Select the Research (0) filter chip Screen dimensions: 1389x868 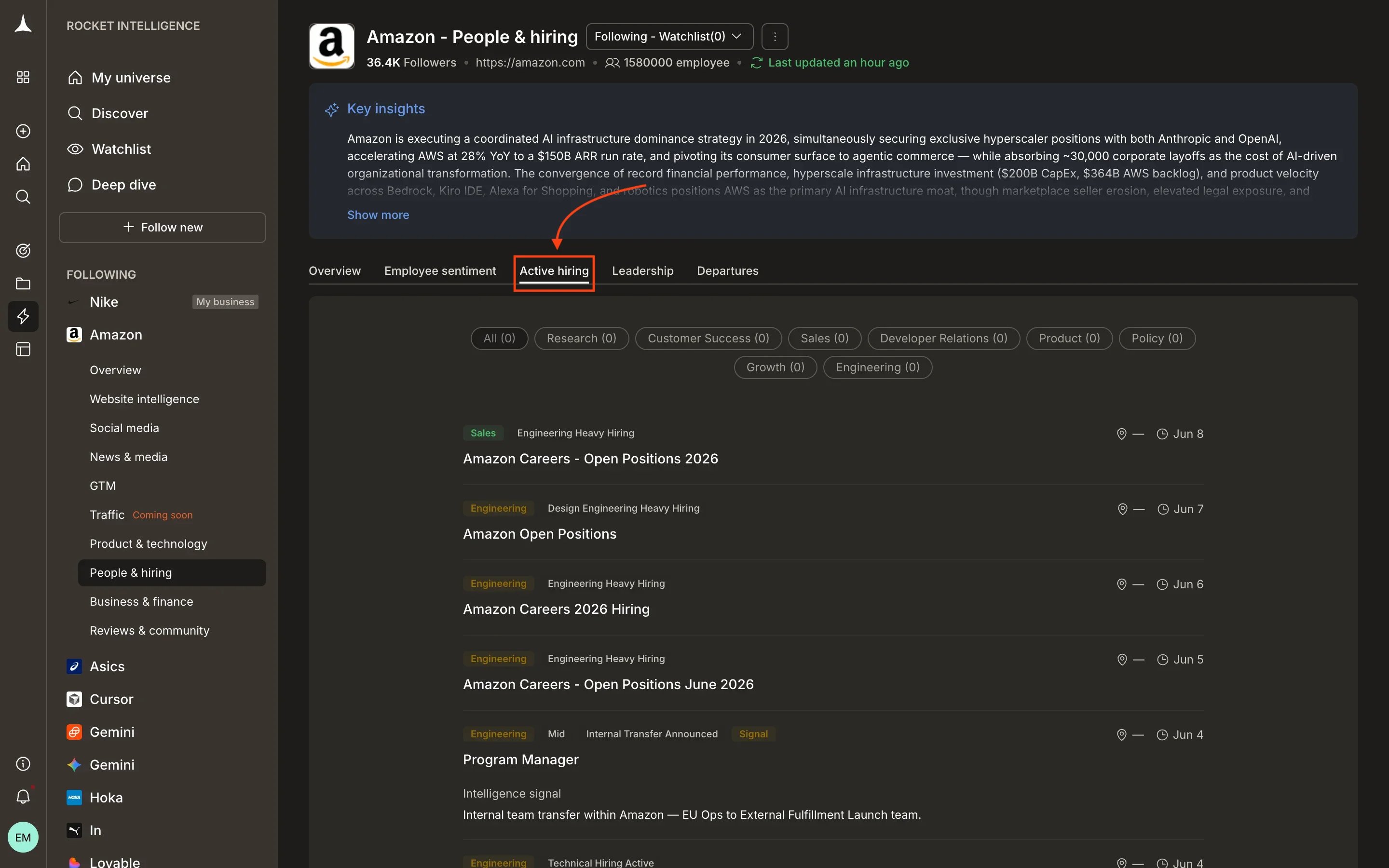(x=582, y=338)
